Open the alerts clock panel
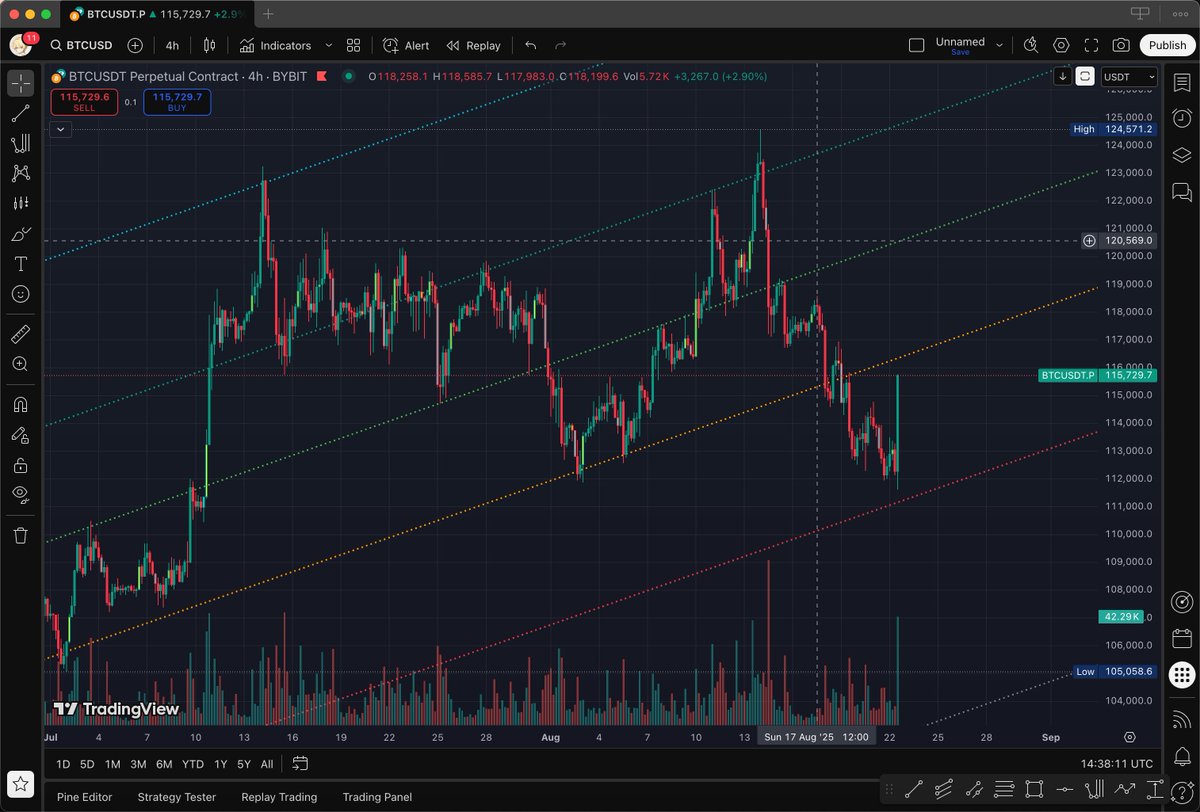Viewport: 1200px width, 812px height. [1181, 118]
